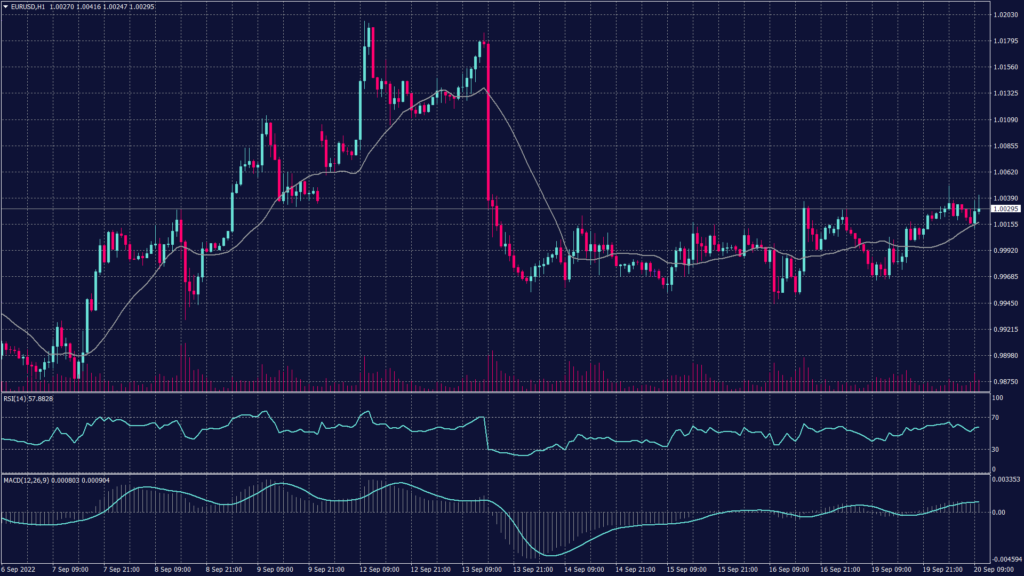Click the 12 Sep 09:00 time label

point(375,569)
